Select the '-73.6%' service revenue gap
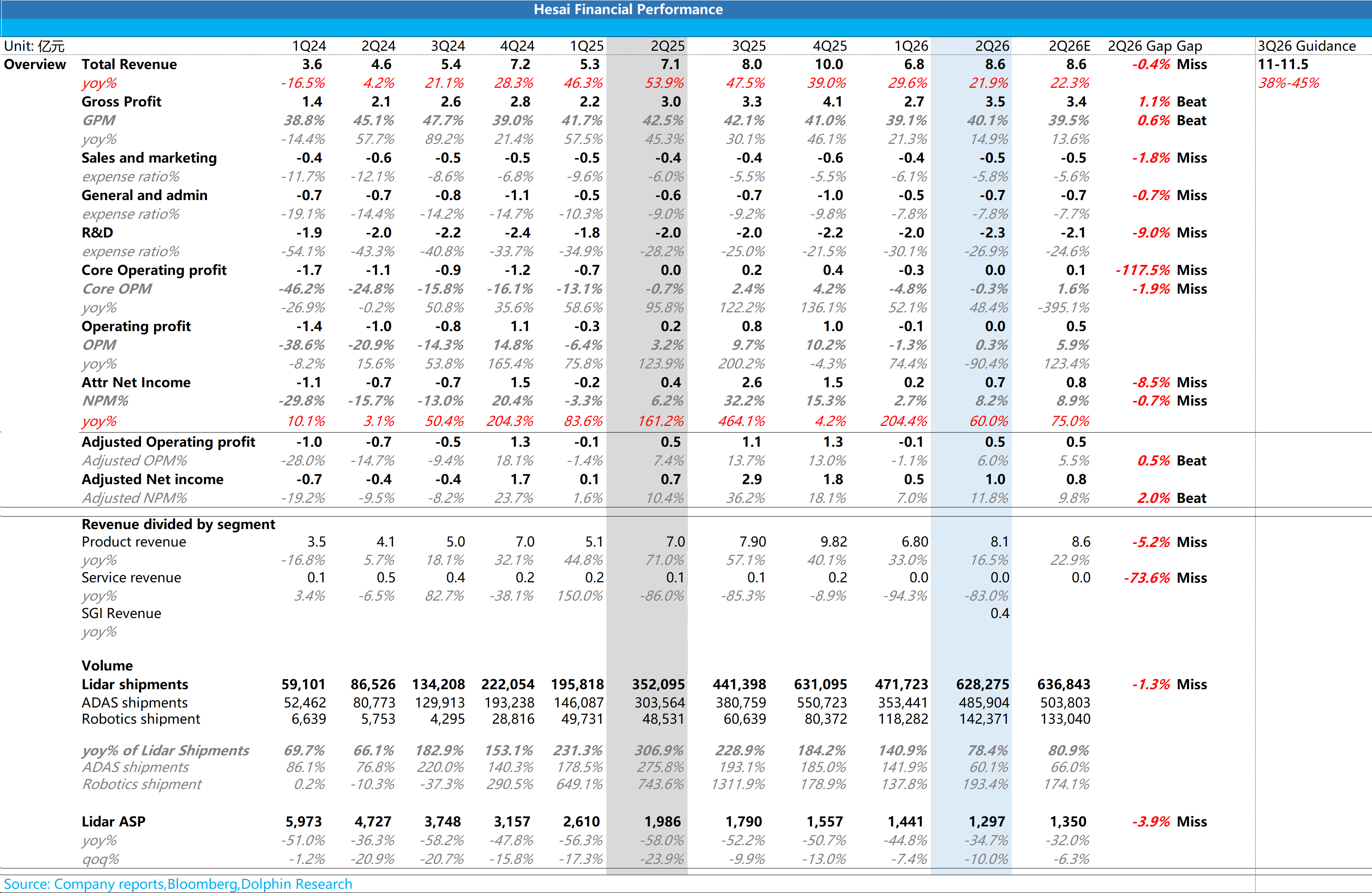1372x893 pixels. point(1147,578)
